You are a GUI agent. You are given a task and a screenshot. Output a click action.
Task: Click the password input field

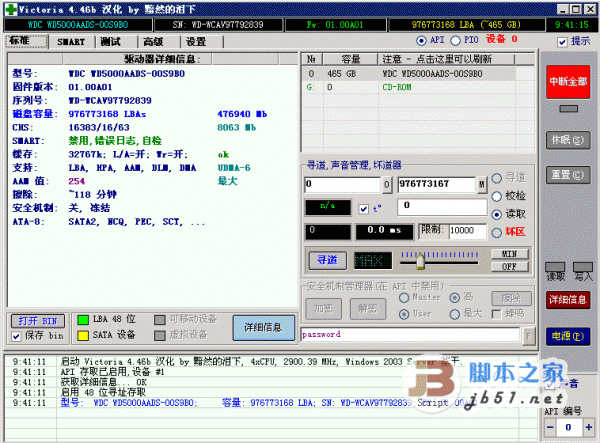coord(410,335)
